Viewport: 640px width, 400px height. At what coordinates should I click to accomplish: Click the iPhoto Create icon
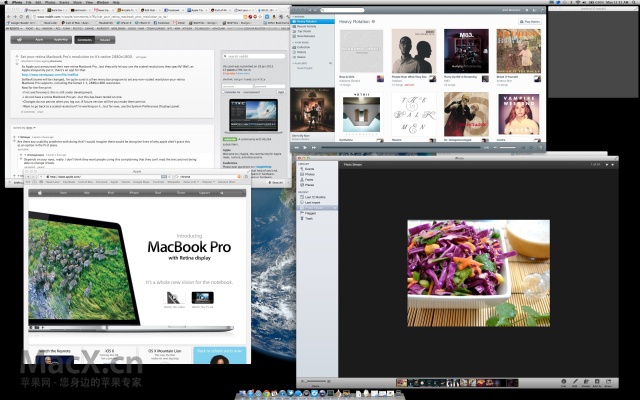[586, 382]
